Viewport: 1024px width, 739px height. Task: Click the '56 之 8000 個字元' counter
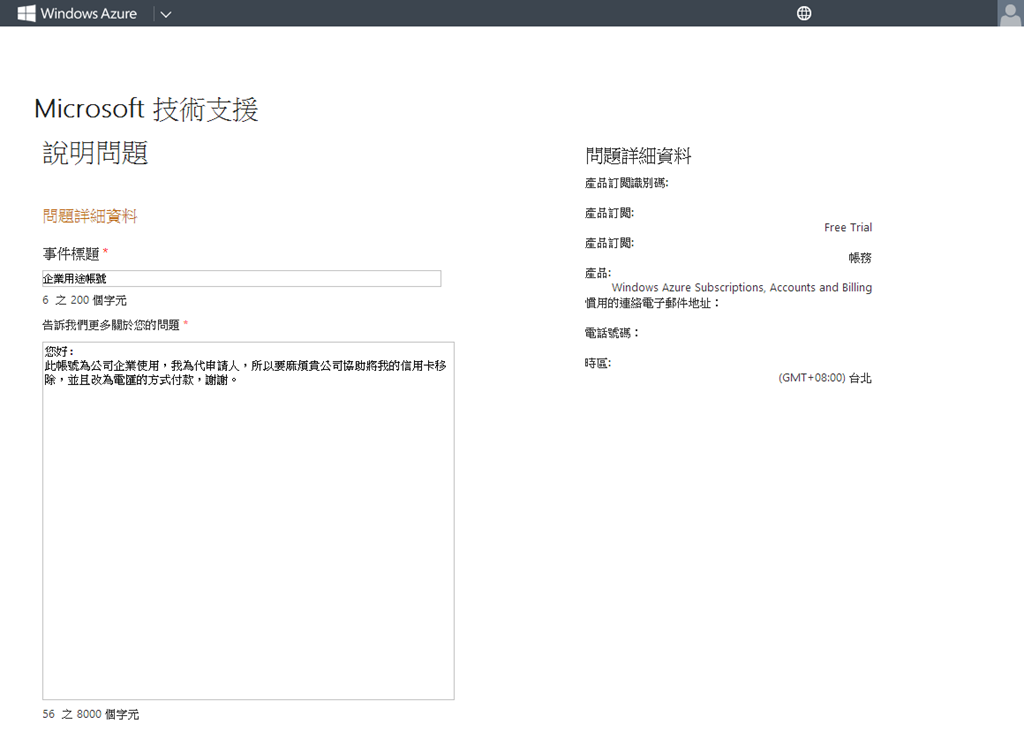91,714
